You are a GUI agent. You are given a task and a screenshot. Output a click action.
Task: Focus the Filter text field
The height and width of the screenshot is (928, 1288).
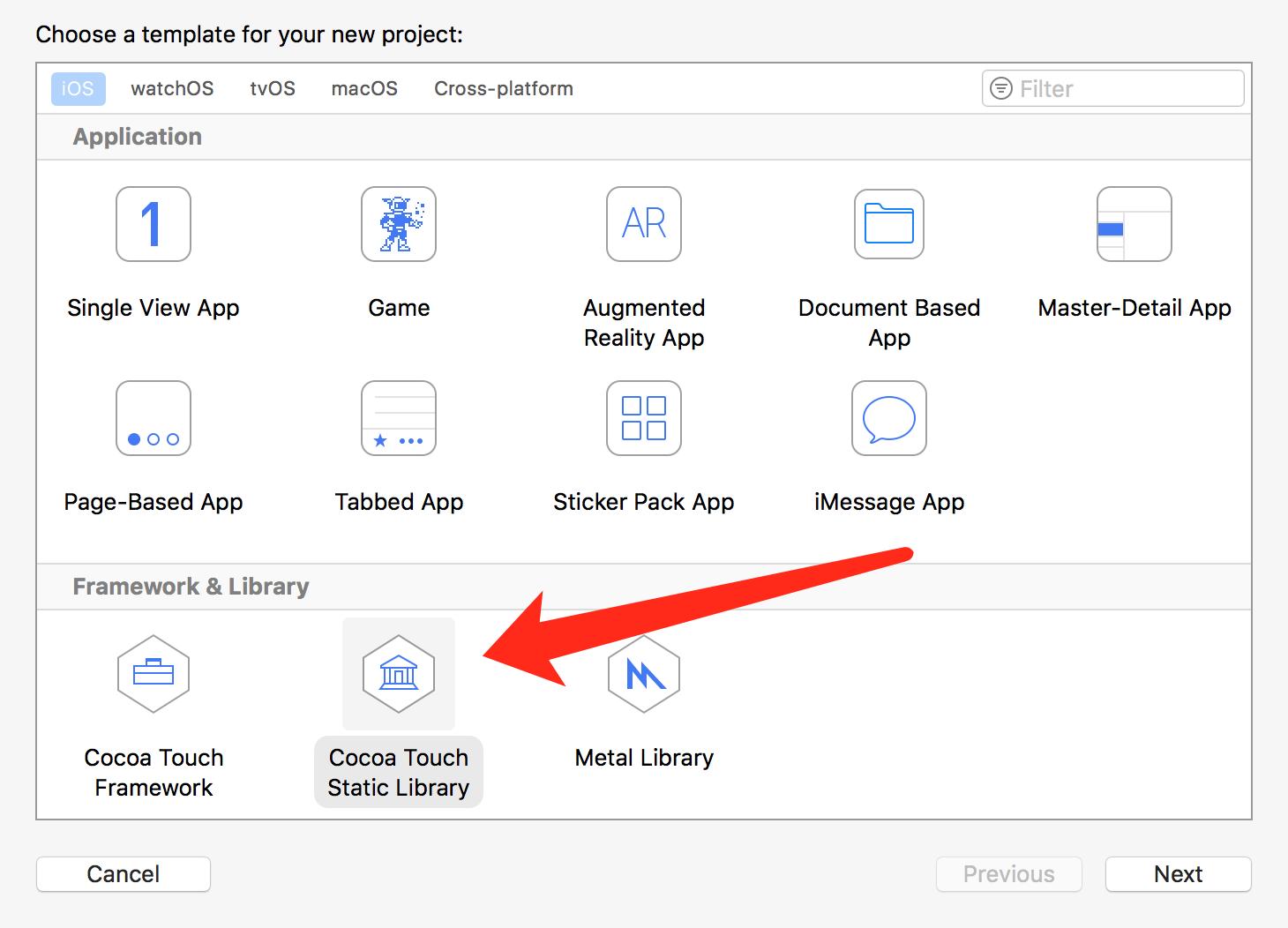(x=1113, y=88)
